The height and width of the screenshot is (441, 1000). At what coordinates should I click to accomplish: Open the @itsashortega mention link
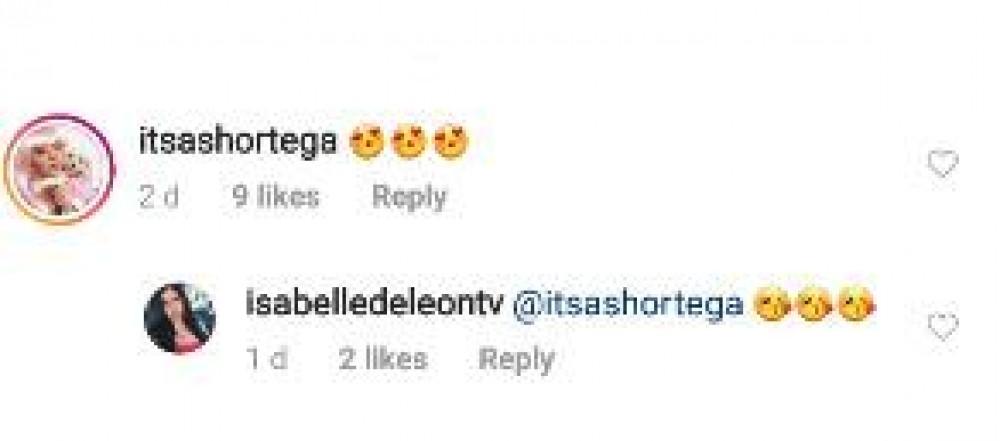(629, 304)
